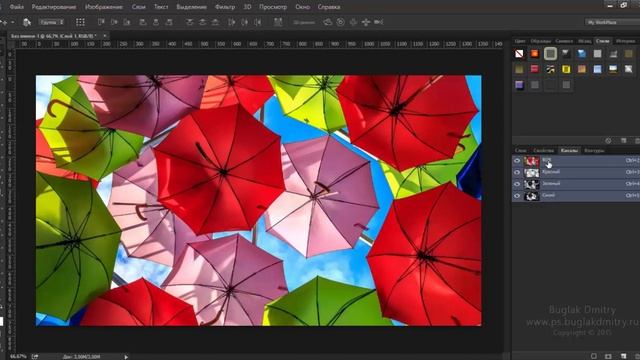Apply the blue glass style preset
This screenshot has width=640, height=360.
tap(582, 53)
